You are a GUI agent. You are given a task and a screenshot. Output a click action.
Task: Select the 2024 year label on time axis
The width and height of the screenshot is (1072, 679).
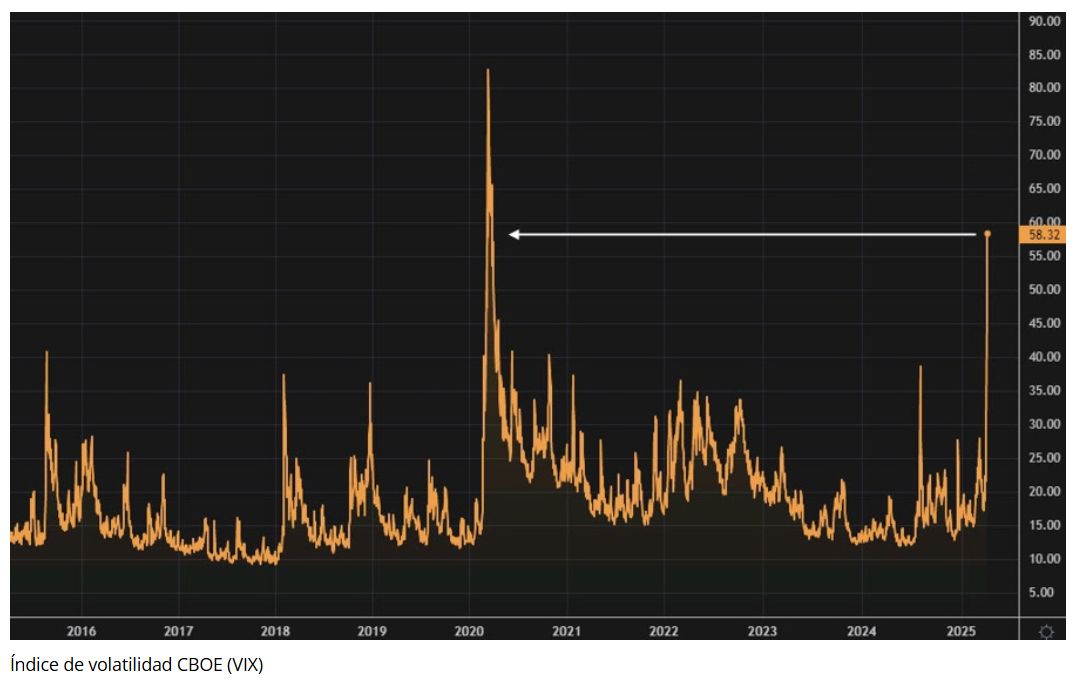click(x=861, y=630)
